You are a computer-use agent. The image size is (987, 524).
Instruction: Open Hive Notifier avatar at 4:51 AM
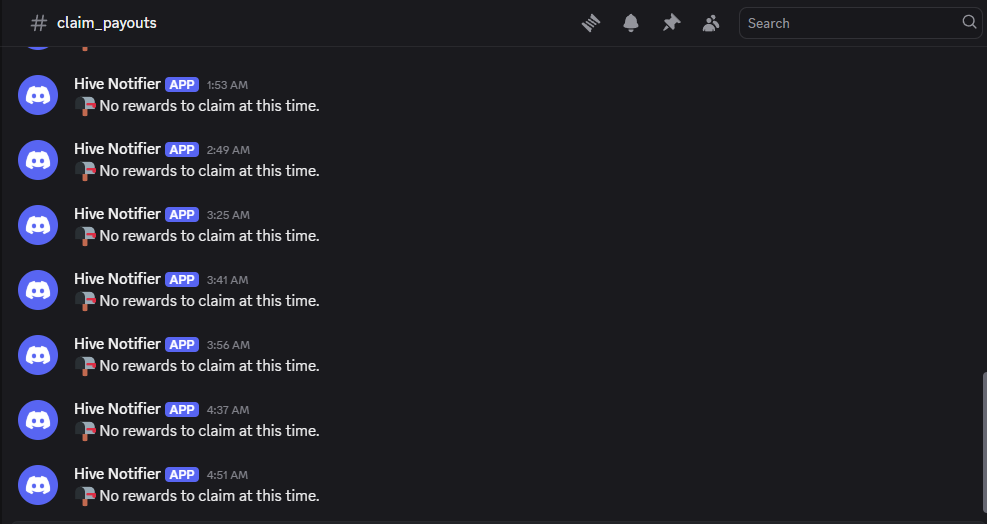point(38,485)
